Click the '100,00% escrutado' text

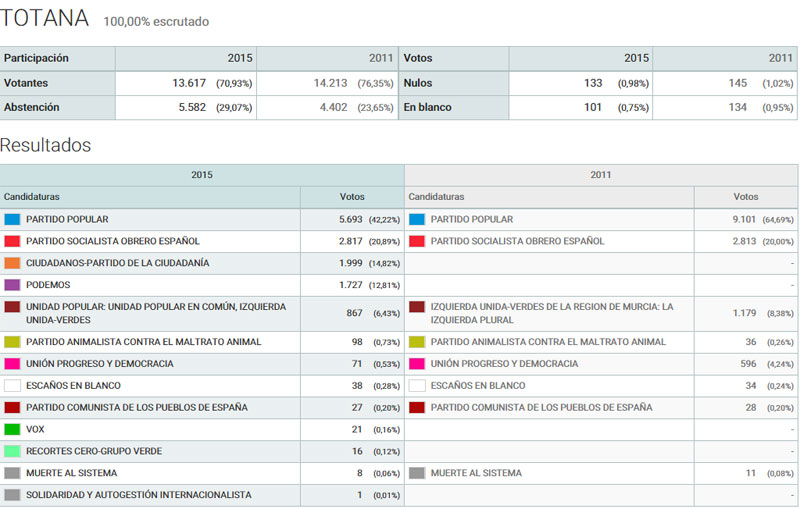(x=156, y=21)
